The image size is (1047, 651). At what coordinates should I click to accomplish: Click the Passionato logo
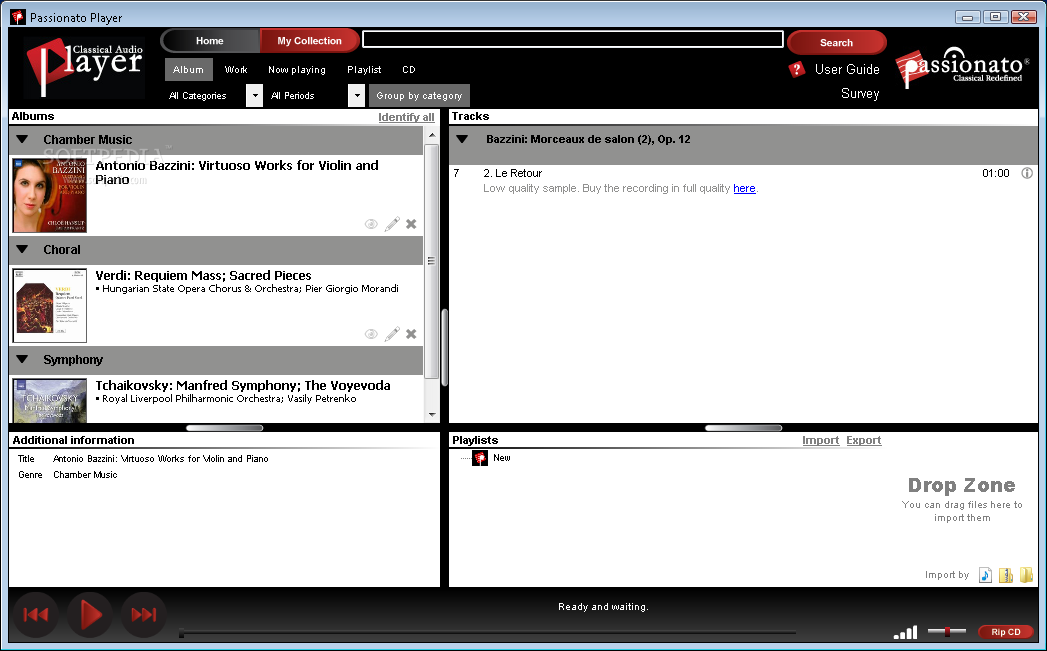(962, 67)
